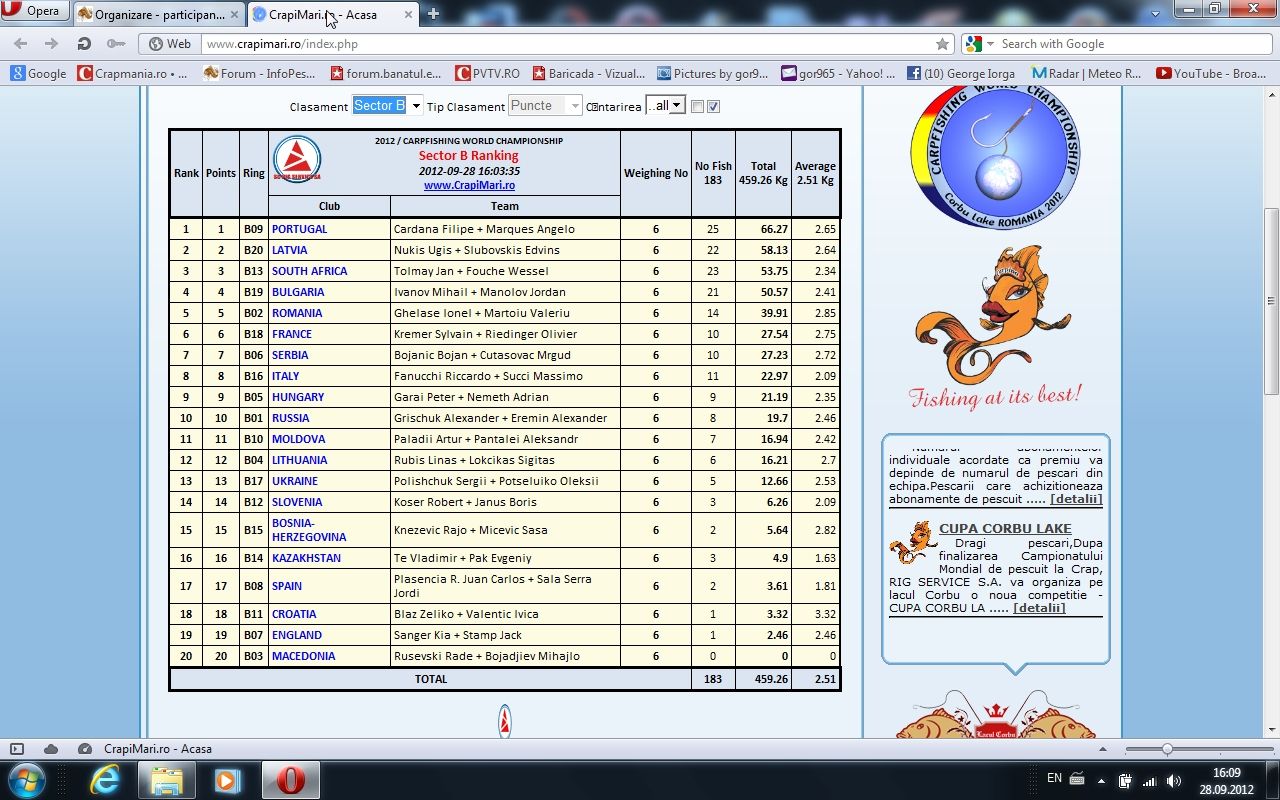Screen dimensions: 1280x800
Task: Bookmark page using the star icon
Action: pos(942,44)
